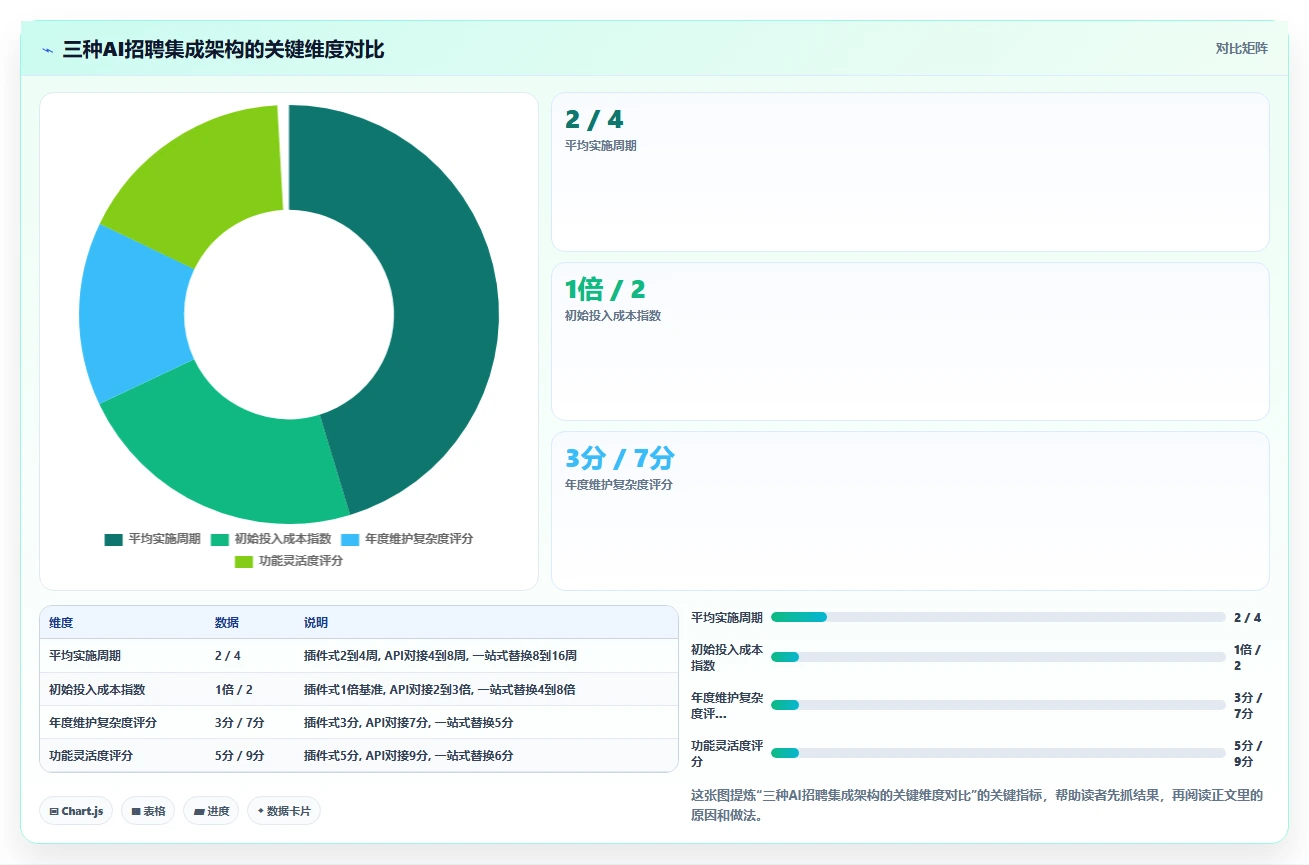
Task: Click the Chart.js tag chip
Action: point(76,811)
